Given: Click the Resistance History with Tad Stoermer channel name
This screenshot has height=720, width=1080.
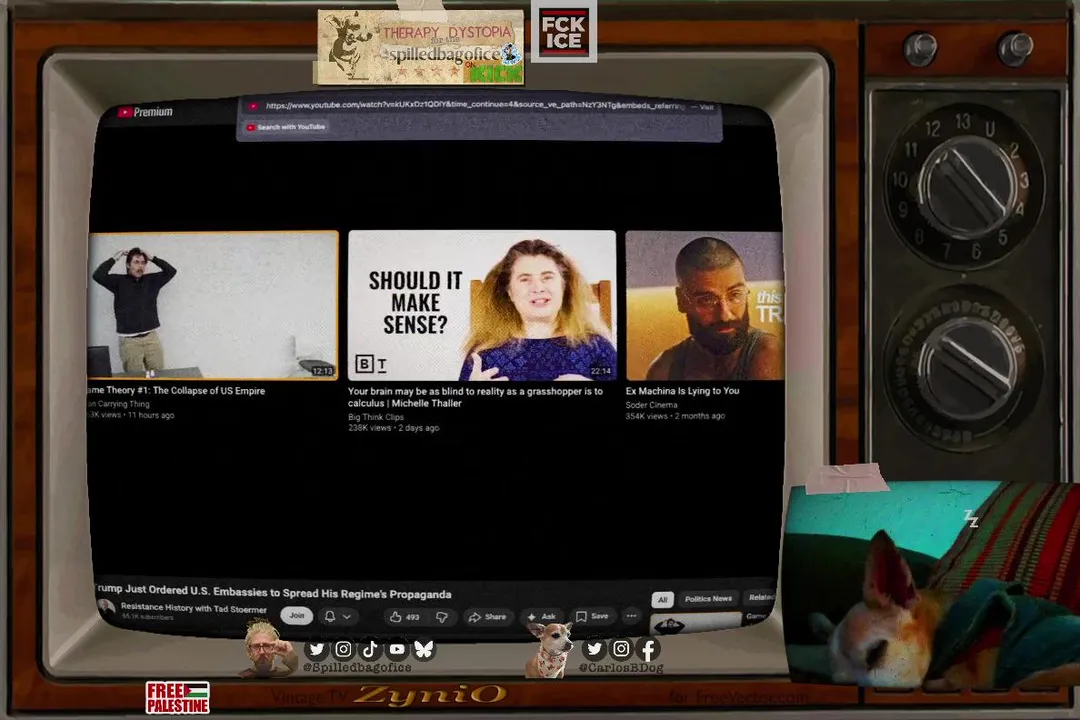Looking at the screenshot, I should point(194,608).
